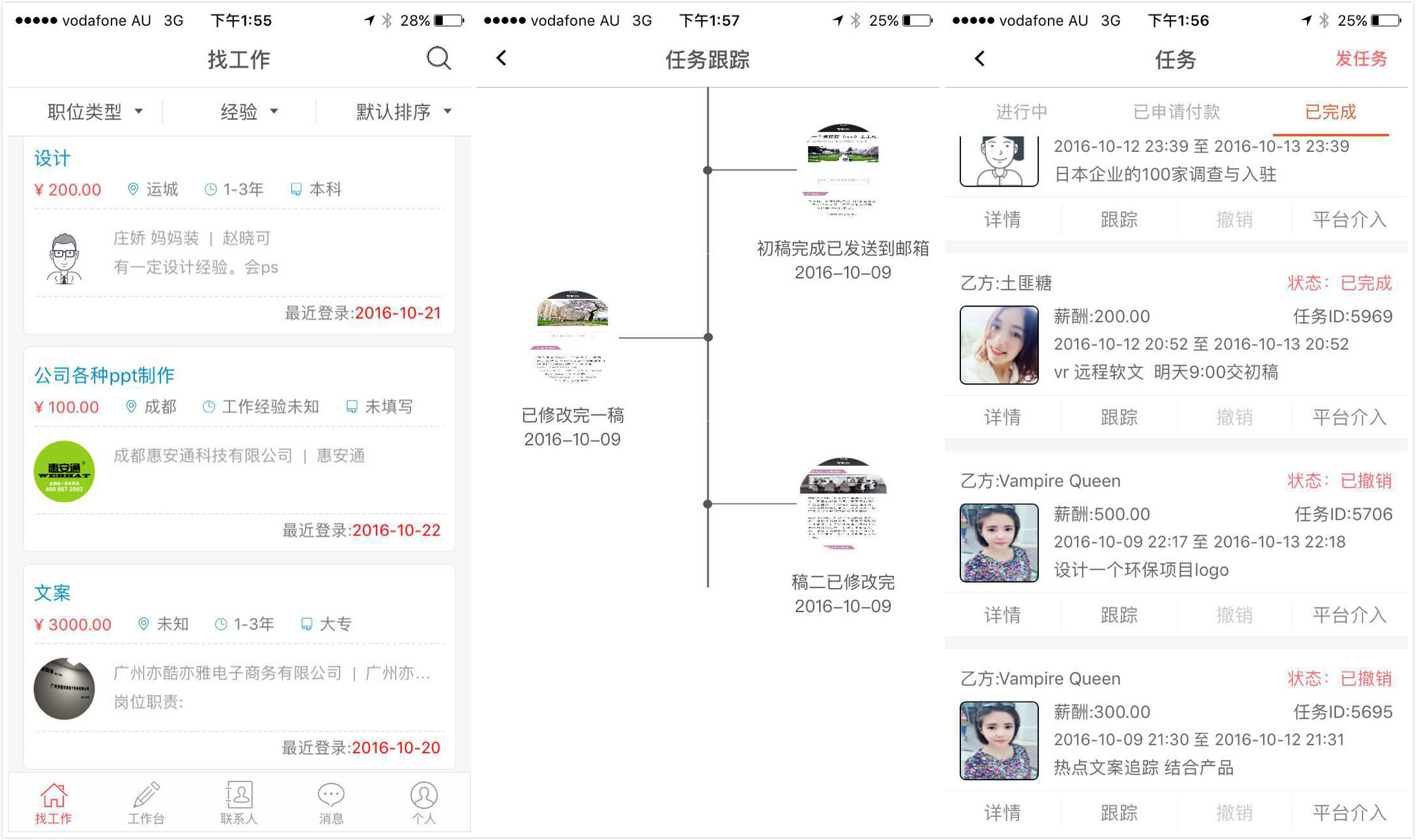Tap the 发任务 button
The width and height of the screenshot is (1416, 840).
click(x=1361, y=59)
